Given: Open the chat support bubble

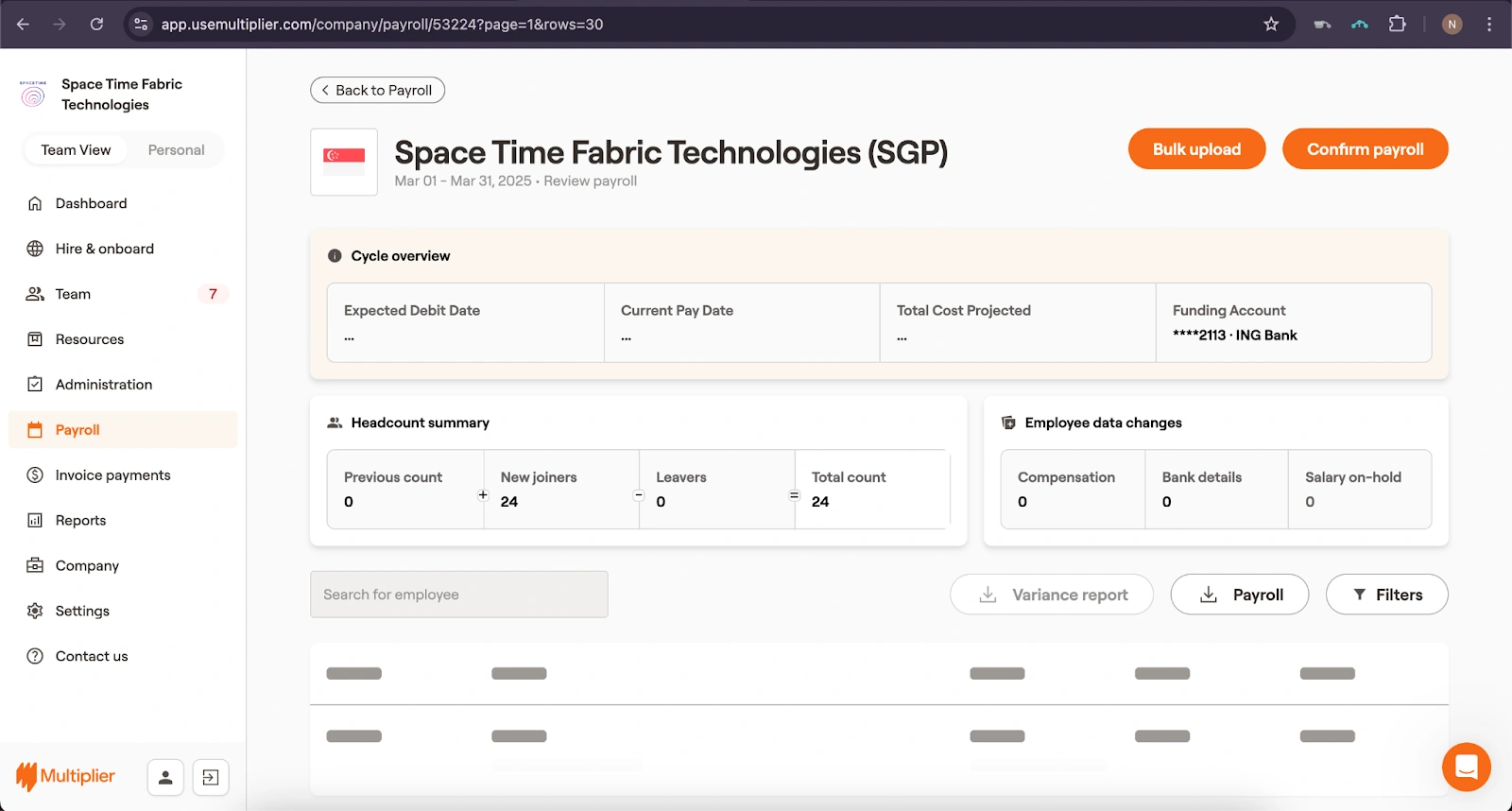Looking at the screenshot, I should (1466, 767).
